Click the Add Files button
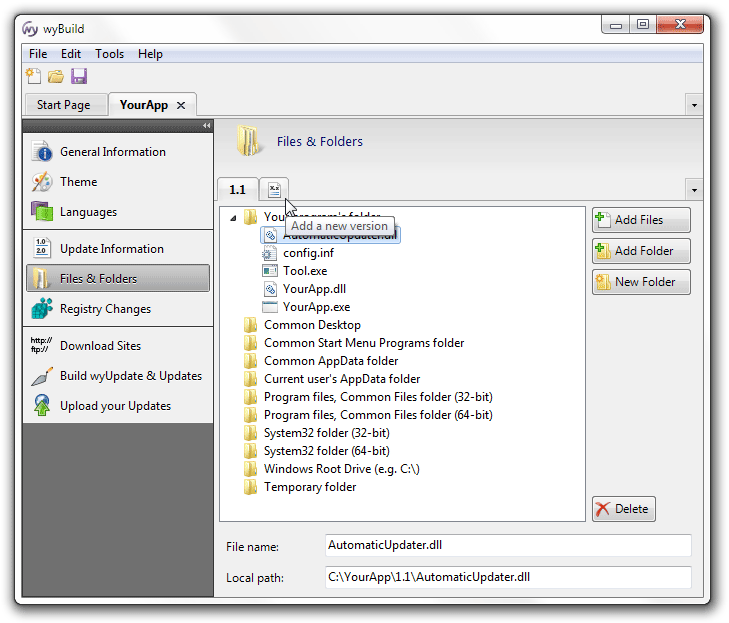This screenshot has height=623, width=729. click(642, 220)
